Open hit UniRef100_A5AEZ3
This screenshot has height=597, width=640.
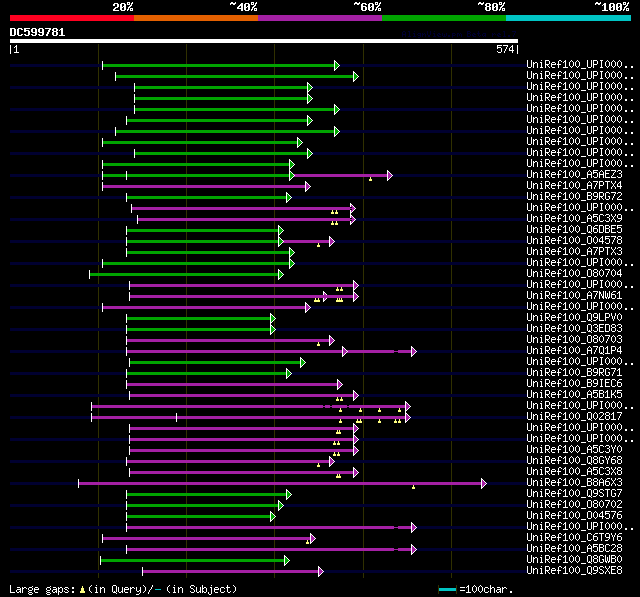click(574, 174)
